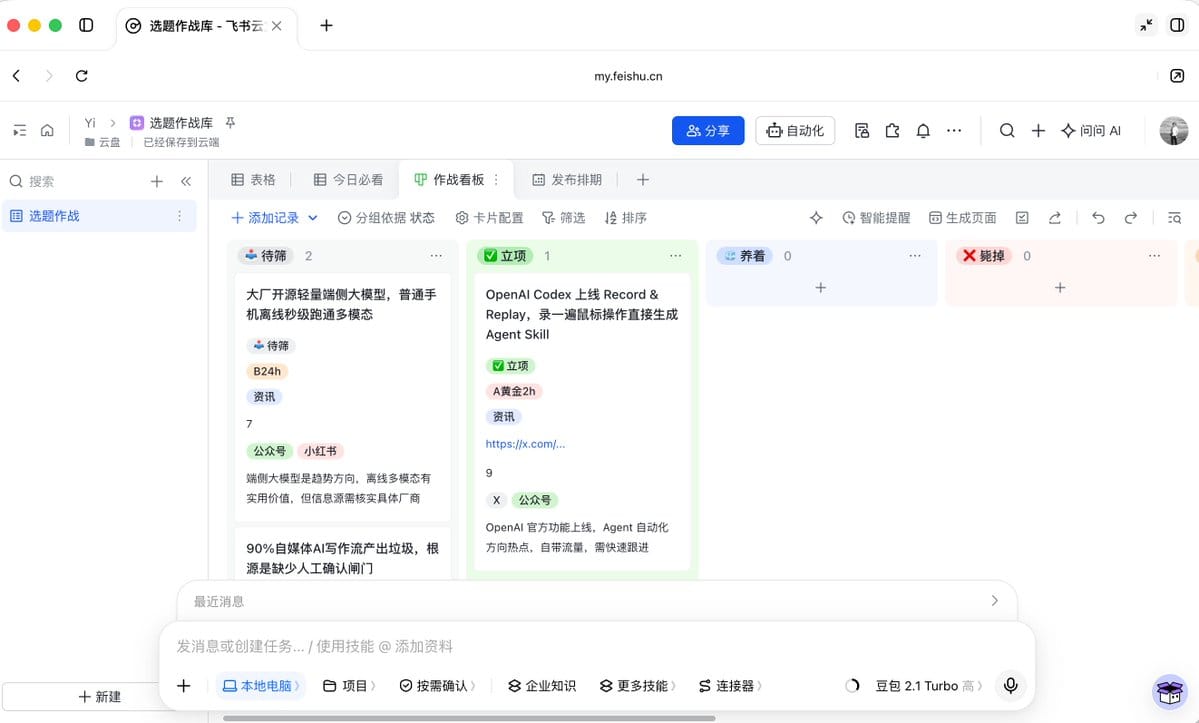Close the 选题作战库 browser tab
1199x723 pixels.
(x=277, y=26)
